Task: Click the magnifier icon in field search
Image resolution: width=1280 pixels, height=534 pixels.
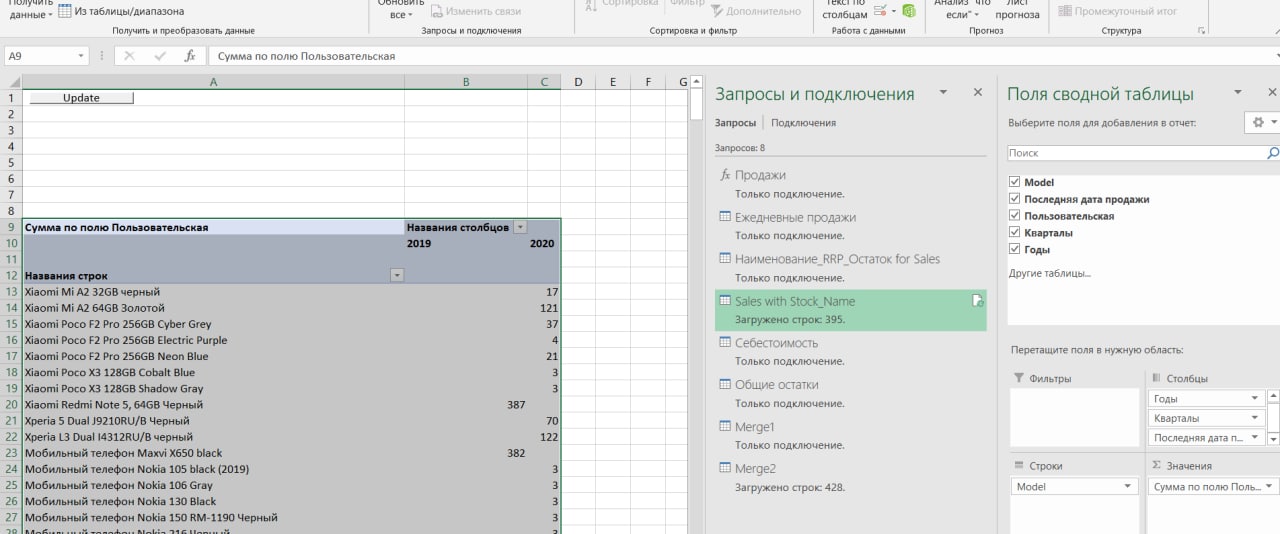Action: point(1273,153)
